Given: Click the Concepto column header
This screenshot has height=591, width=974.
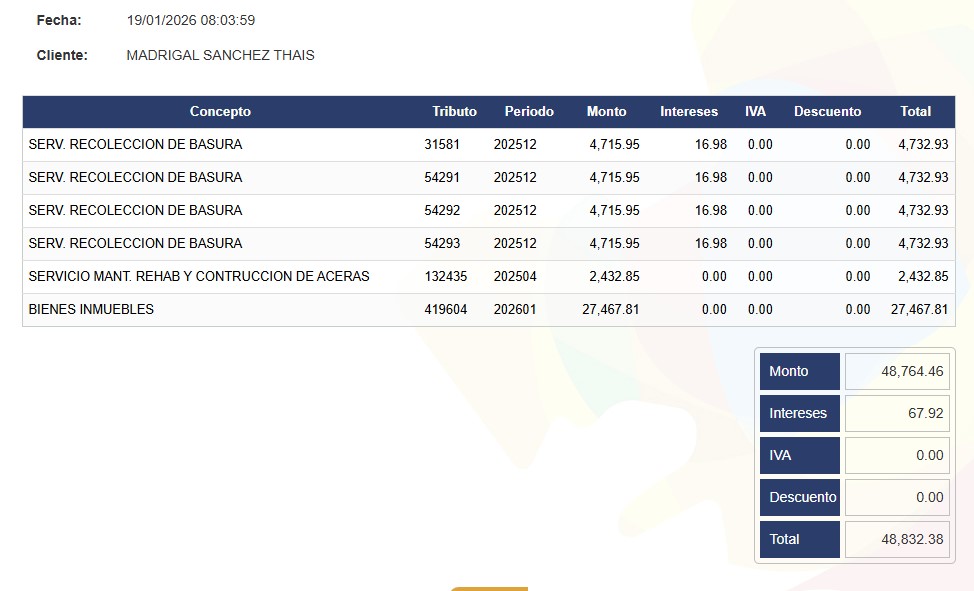Looking at the screenshot, I should click(220, 112).
